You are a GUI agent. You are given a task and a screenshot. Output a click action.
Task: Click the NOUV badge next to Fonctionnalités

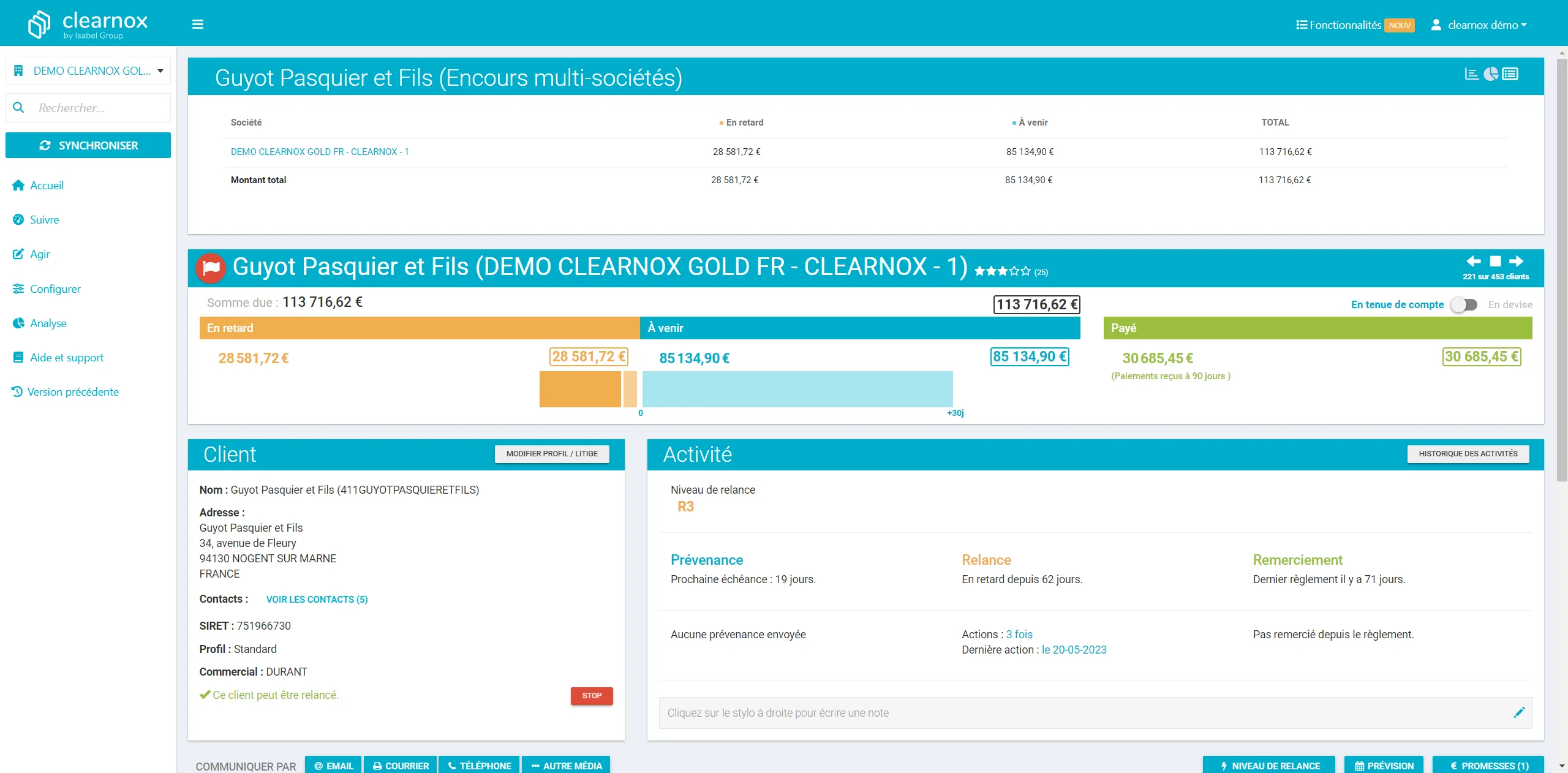coord(1400,25)
